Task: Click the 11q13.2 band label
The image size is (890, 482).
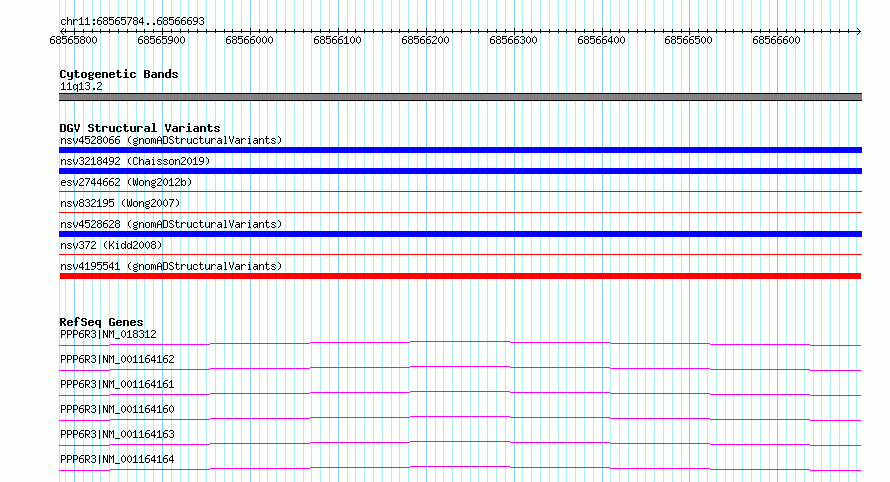Action: [81, 86]
